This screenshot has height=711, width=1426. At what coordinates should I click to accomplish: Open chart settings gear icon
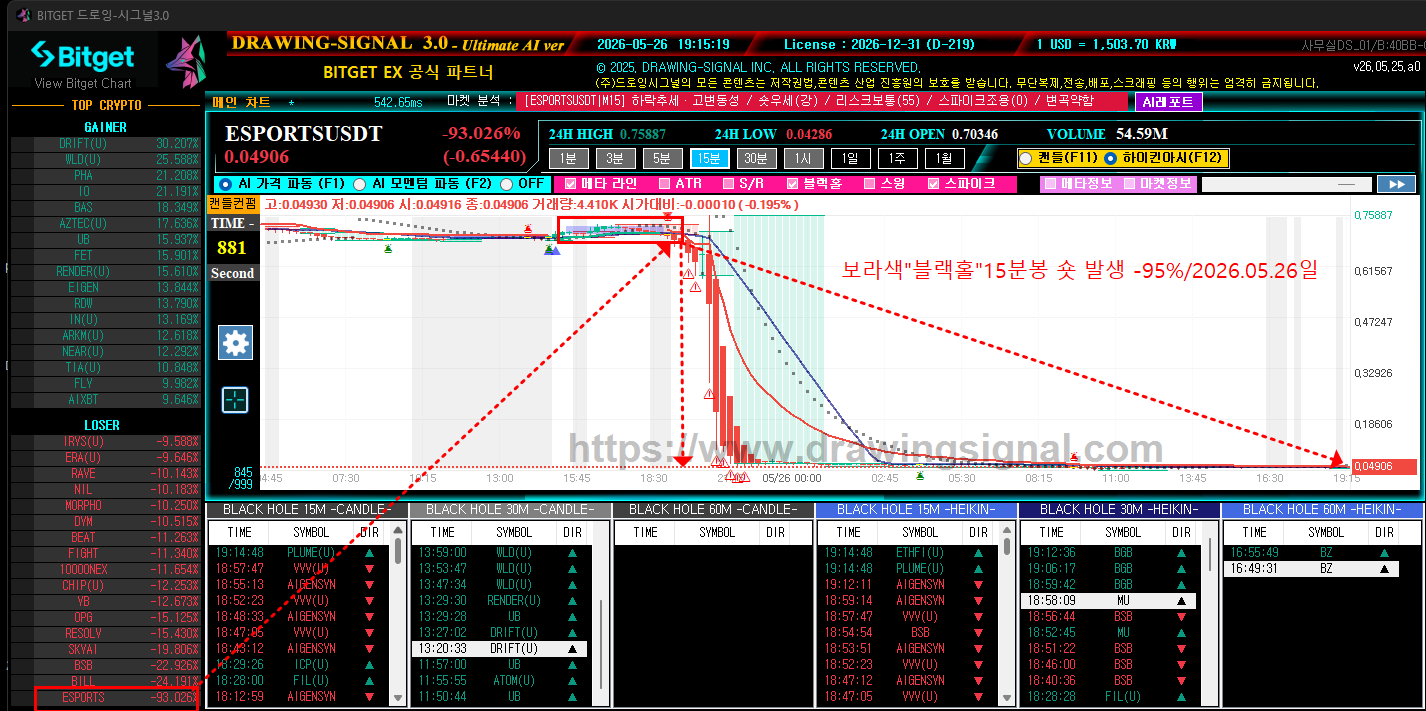point(235,343)
